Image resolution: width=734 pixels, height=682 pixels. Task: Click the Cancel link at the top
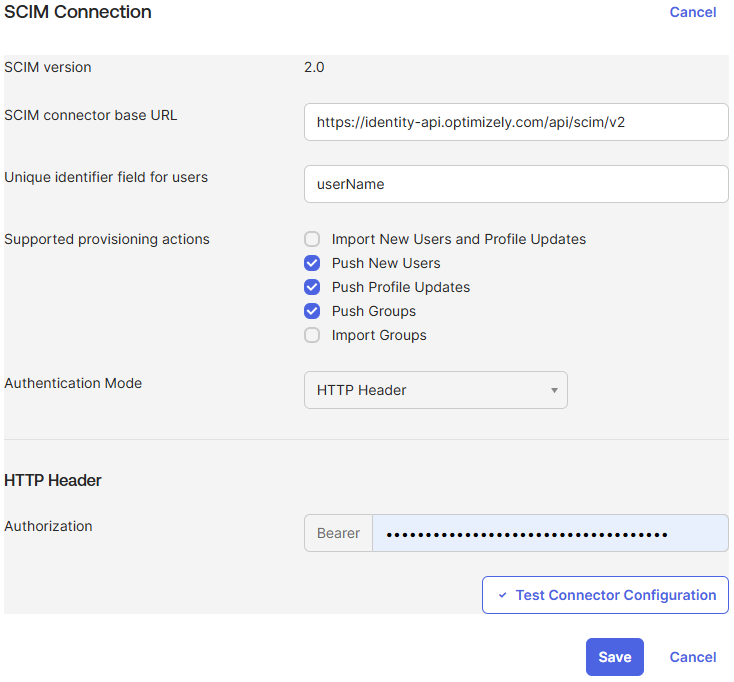pos(692,12)
